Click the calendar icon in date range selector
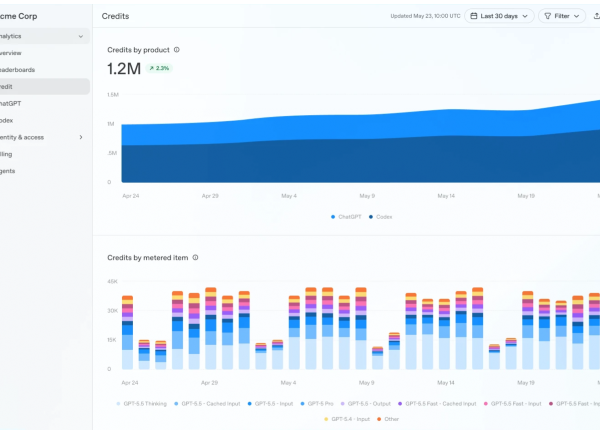This screenshot has width=600, height=433. pos(473,16)
